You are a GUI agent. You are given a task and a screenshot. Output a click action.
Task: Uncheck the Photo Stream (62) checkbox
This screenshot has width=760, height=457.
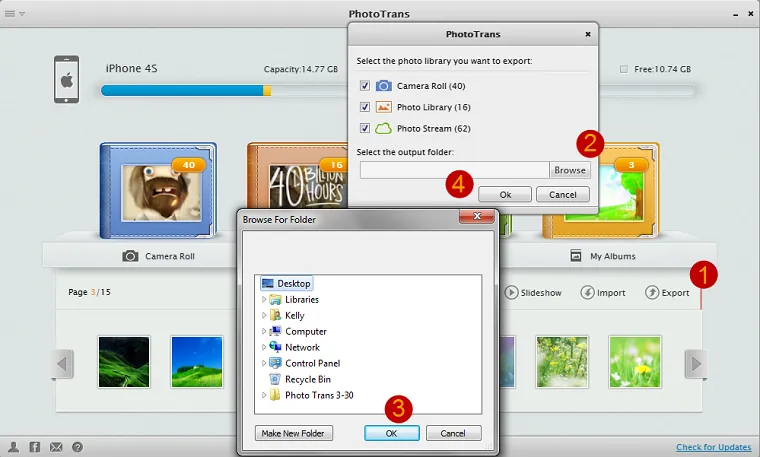click(364, 128)
